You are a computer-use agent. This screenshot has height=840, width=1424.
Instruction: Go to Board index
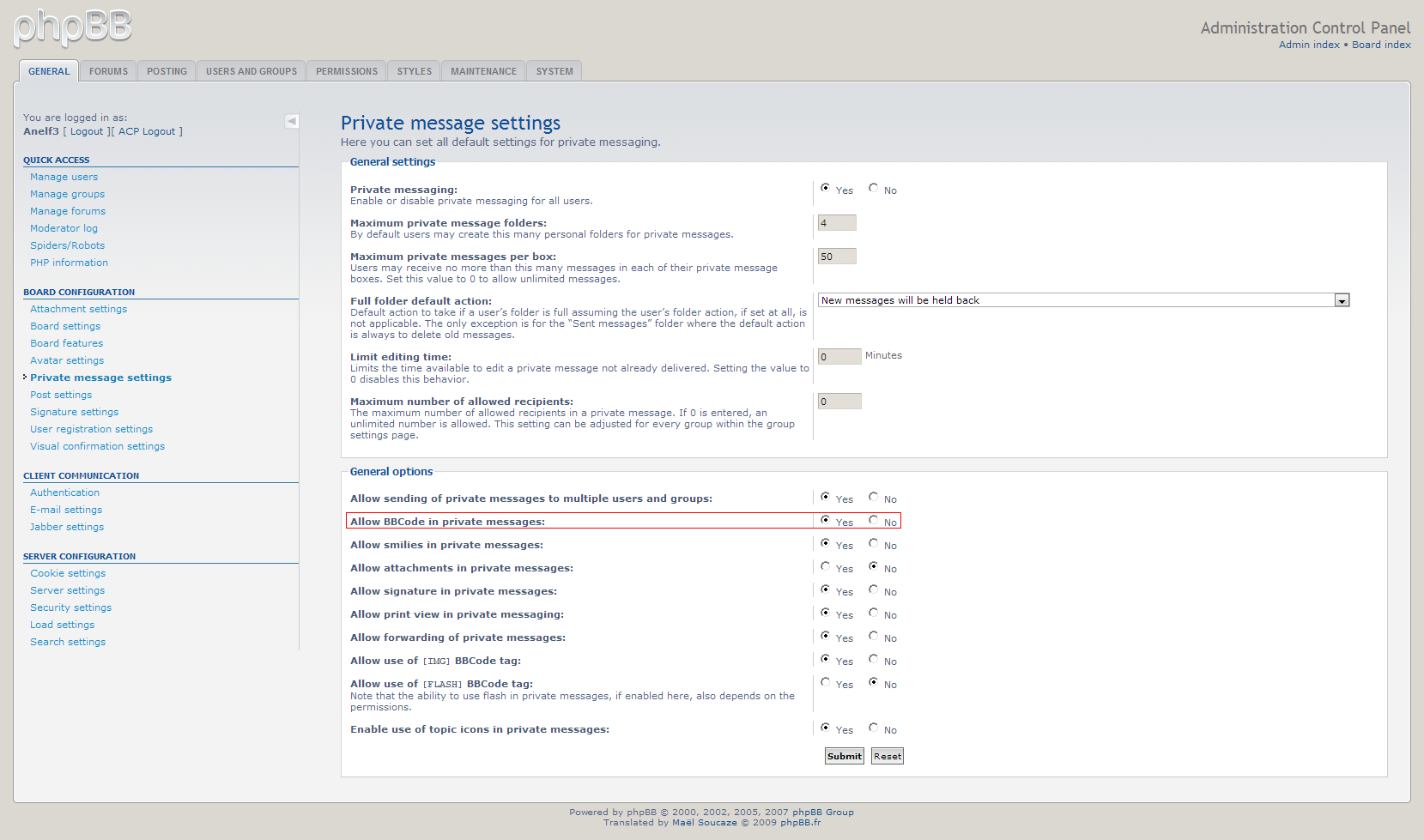(x=1381, y=45)
